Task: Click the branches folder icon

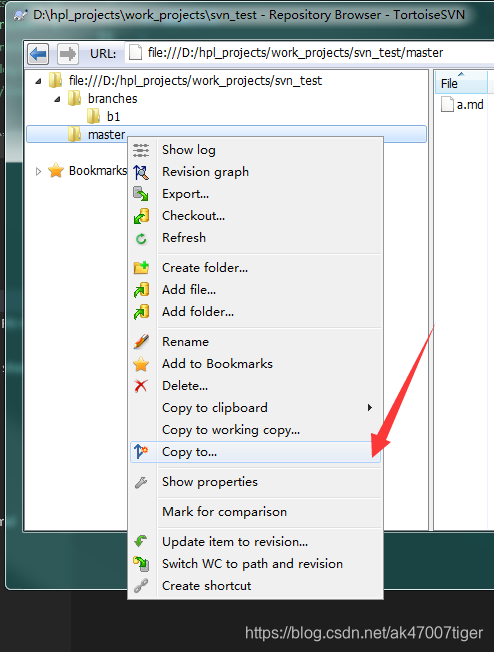Action: [74, 98]
